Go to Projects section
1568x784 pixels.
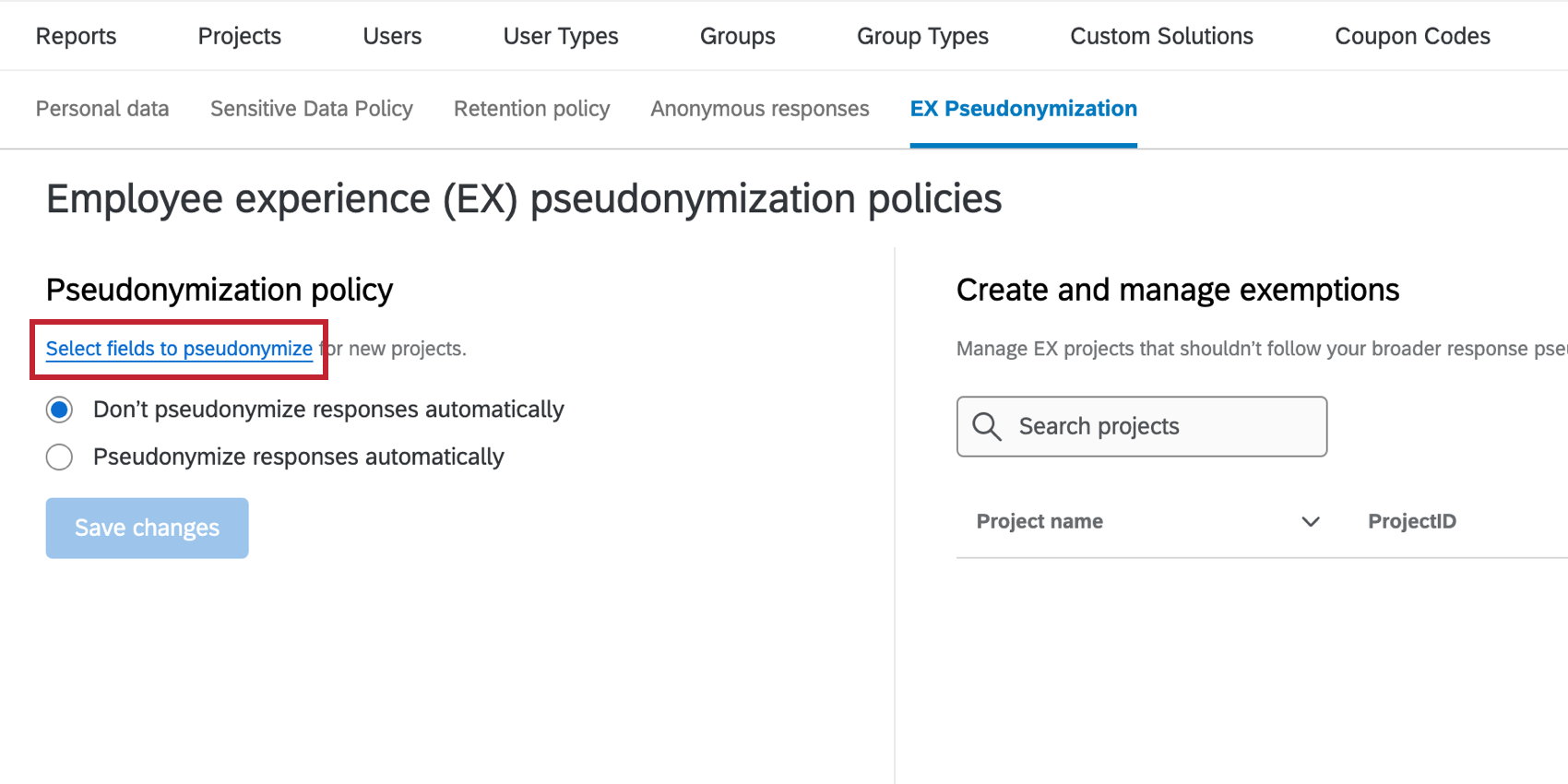pyautogui.click(x=239, y=36)
